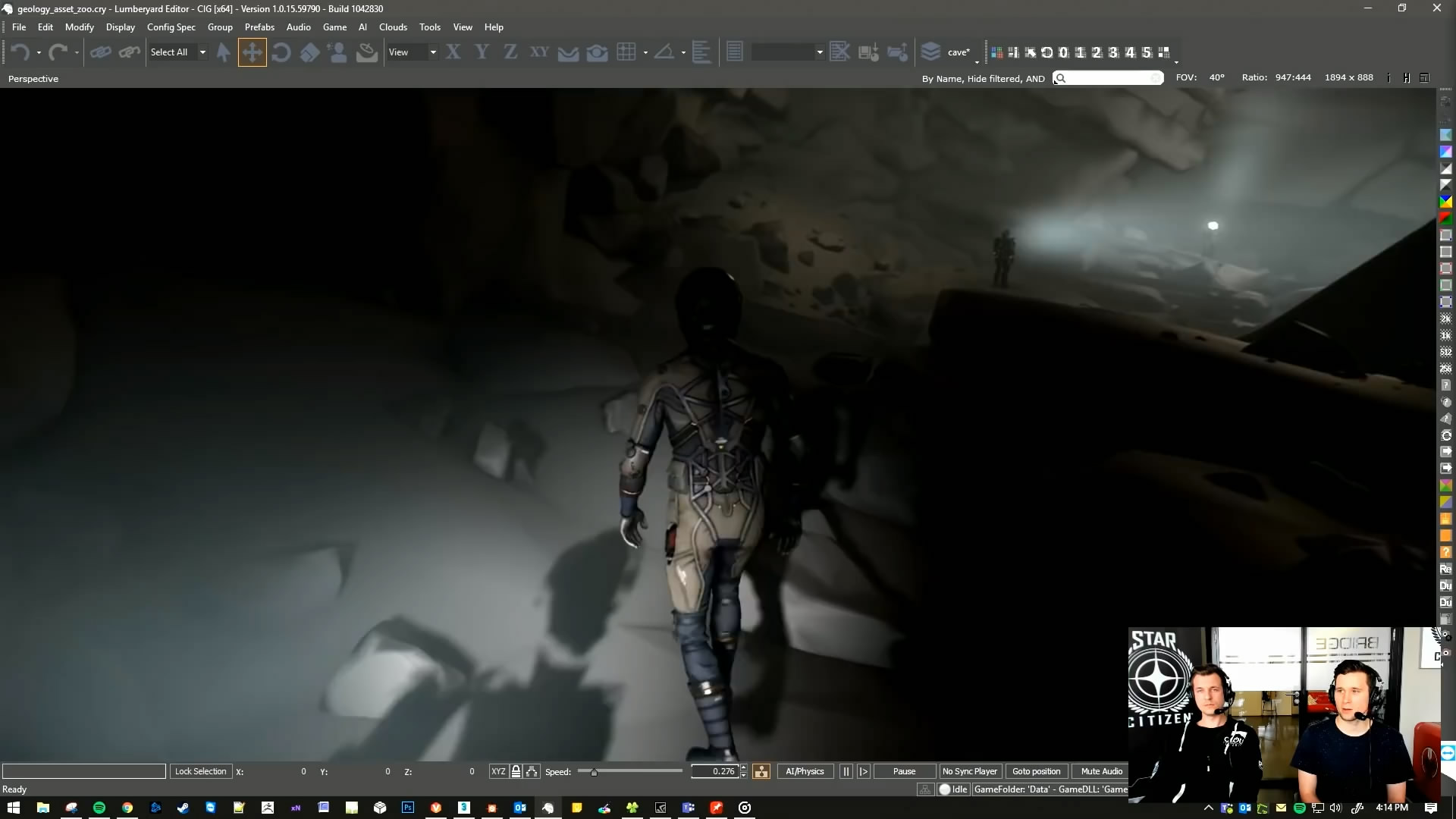1456x819 pixels.
Task: Click the grid snapping icon
Action: coord(626,52)
